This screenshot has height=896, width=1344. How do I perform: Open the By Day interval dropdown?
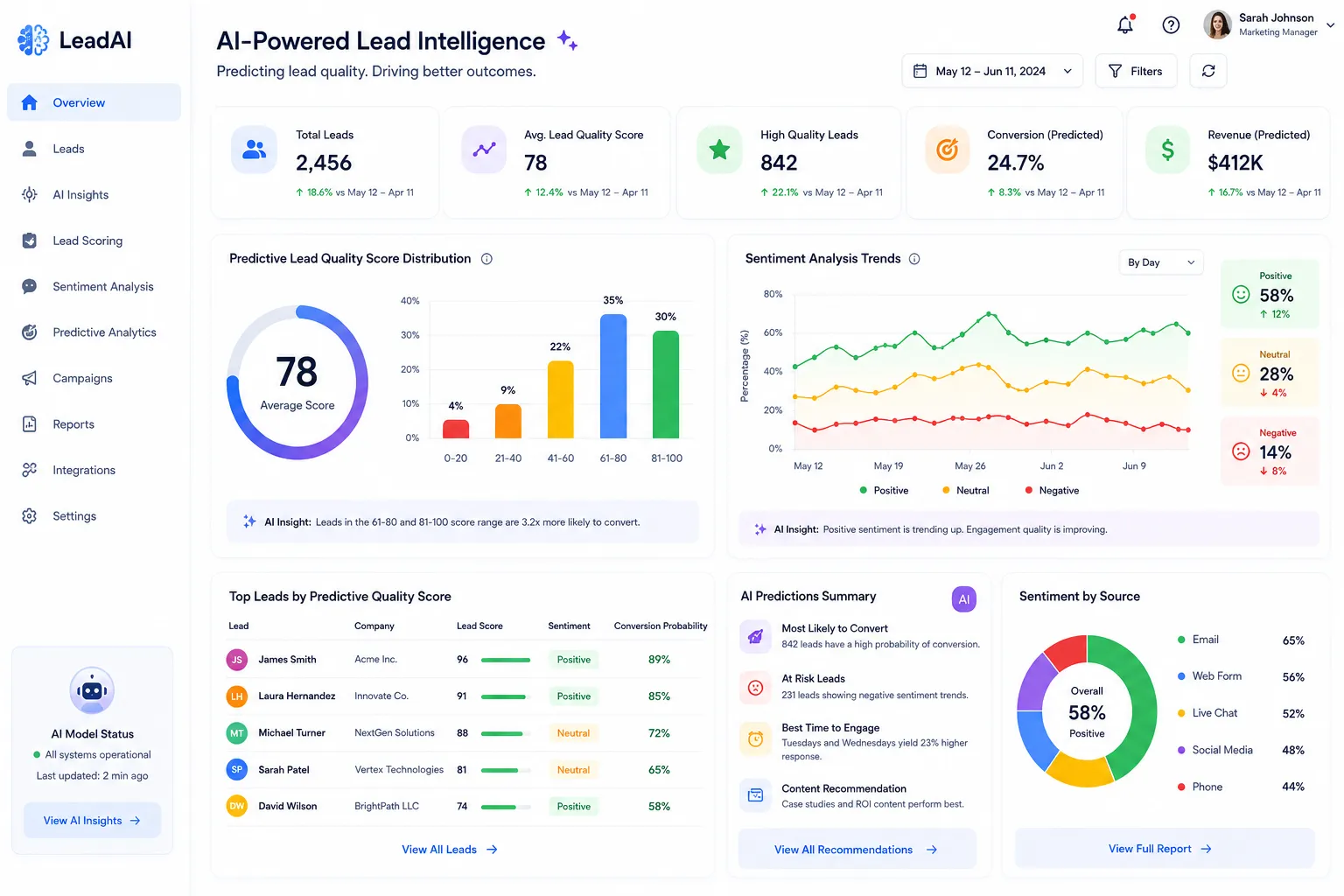point(1161,262)
